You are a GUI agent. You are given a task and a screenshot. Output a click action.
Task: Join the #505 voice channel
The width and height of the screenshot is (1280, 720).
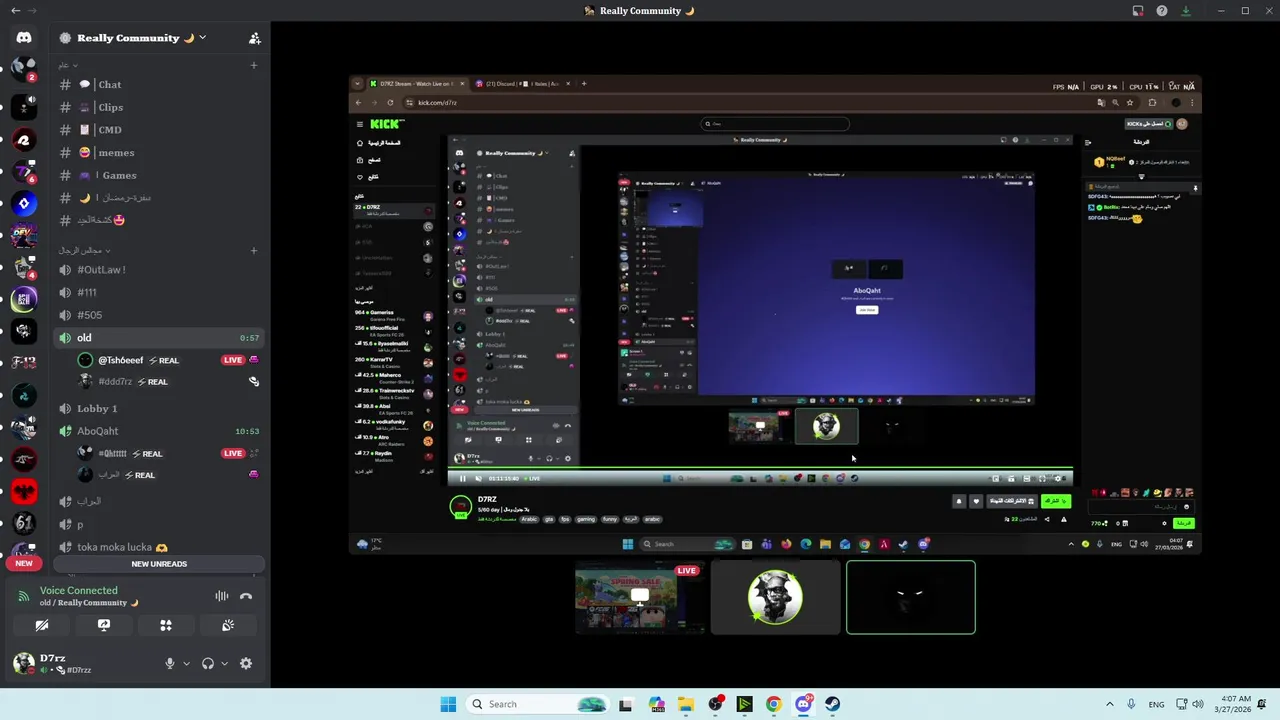160,315
